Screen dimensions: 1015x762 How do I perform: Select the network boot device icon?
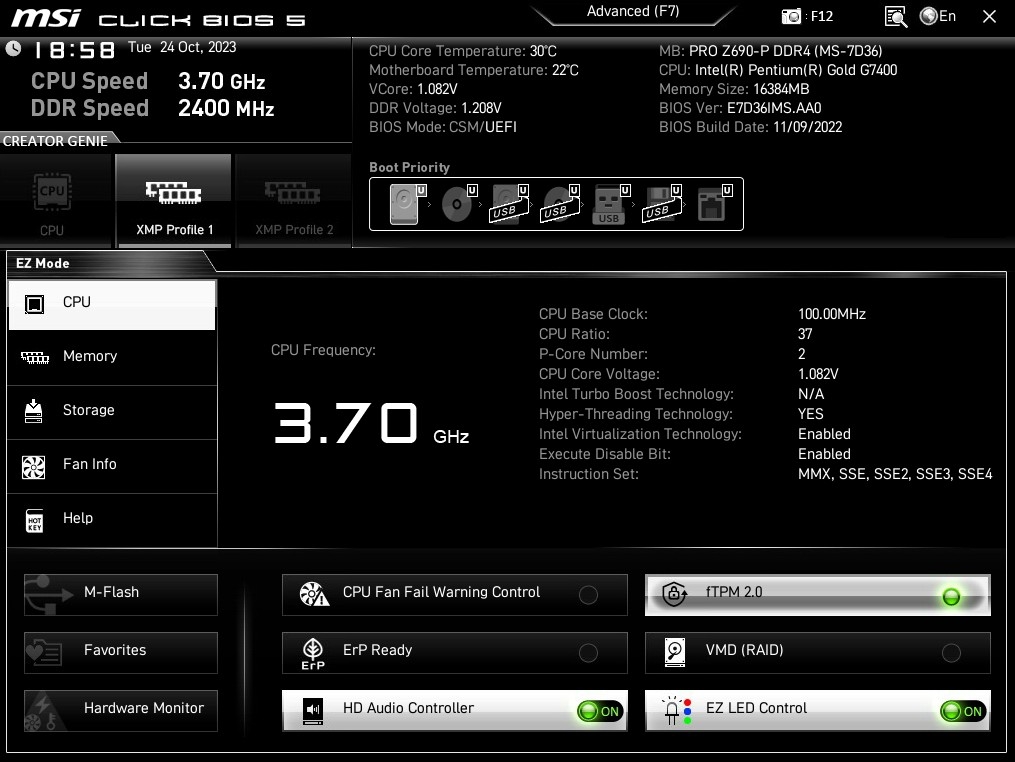pos(712,204)
